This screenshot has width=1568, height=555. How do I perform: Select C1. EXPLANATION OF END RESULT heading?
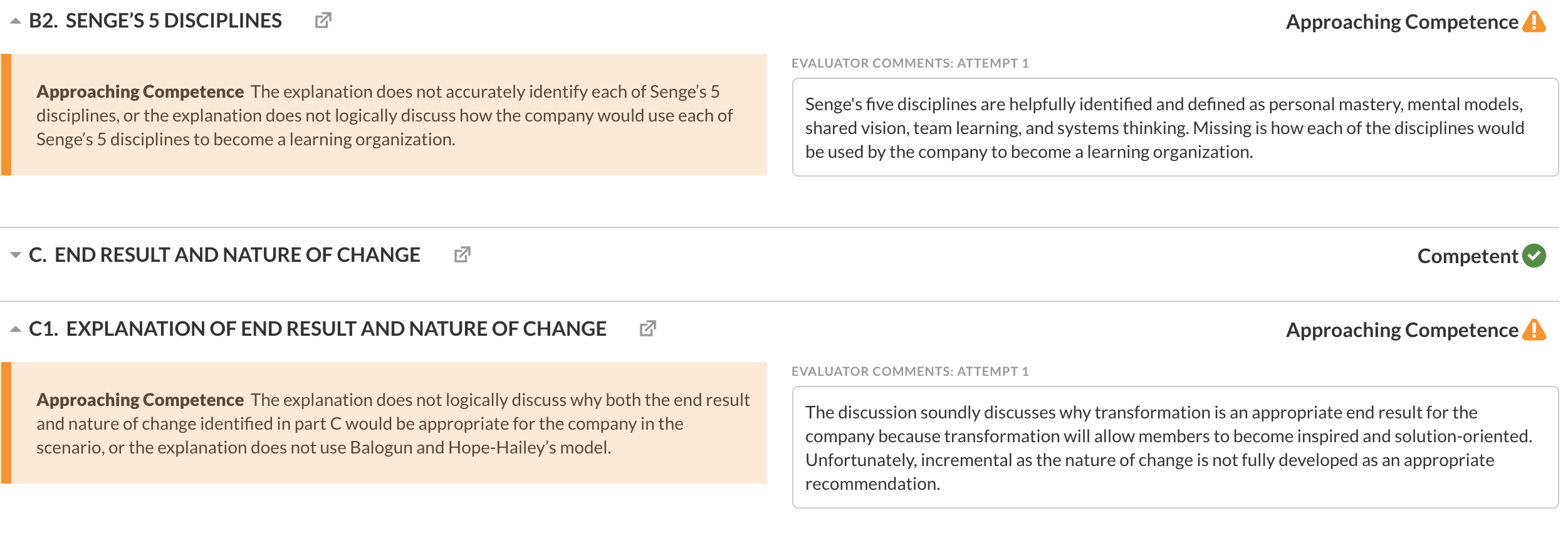[x=317, y=329]
